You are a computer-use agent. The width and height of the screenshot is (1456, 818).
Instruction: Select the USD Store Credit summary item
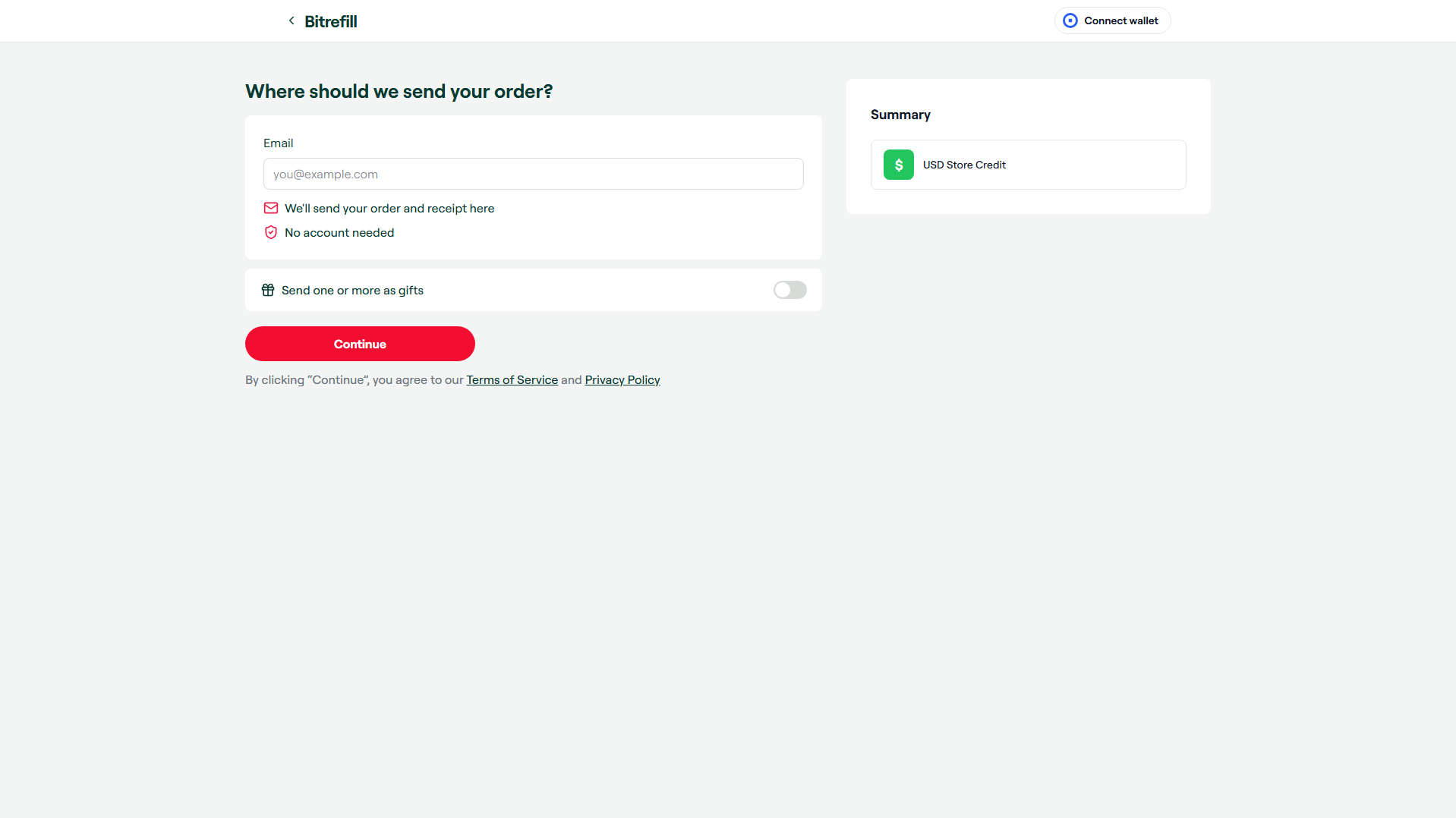point(1028,165)
